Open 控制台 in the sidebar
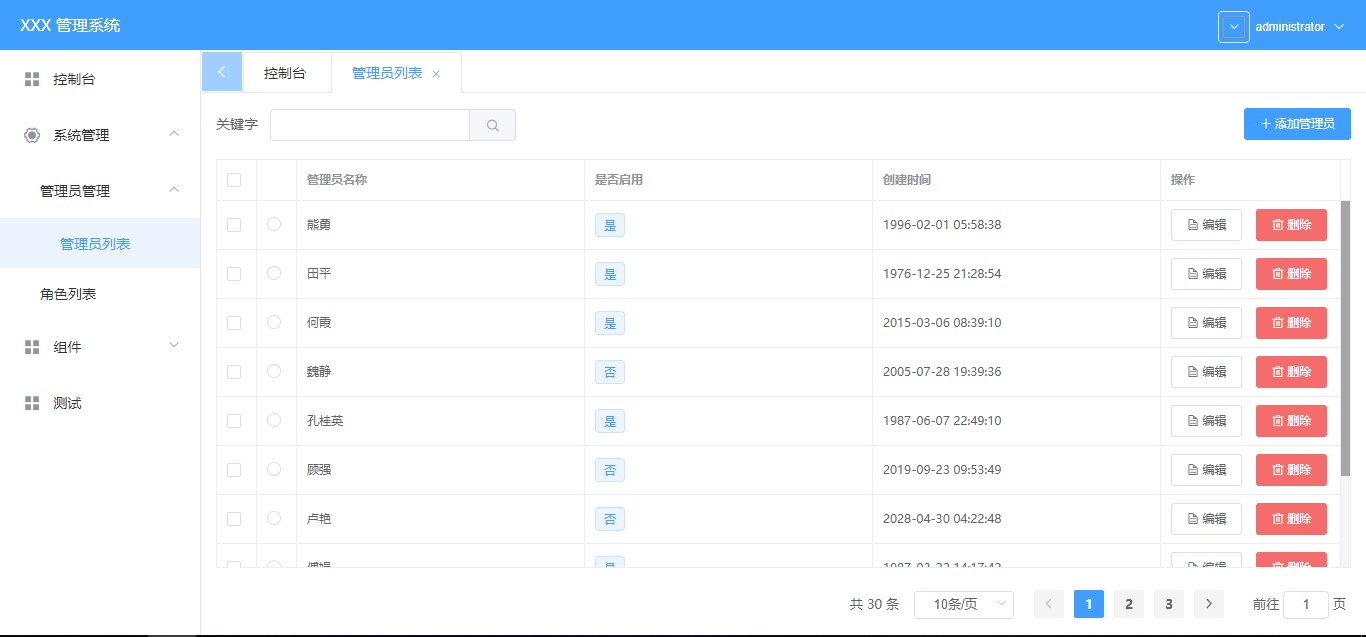The width and height of the screenshot is (1366, 637). (x=100, y=79)
